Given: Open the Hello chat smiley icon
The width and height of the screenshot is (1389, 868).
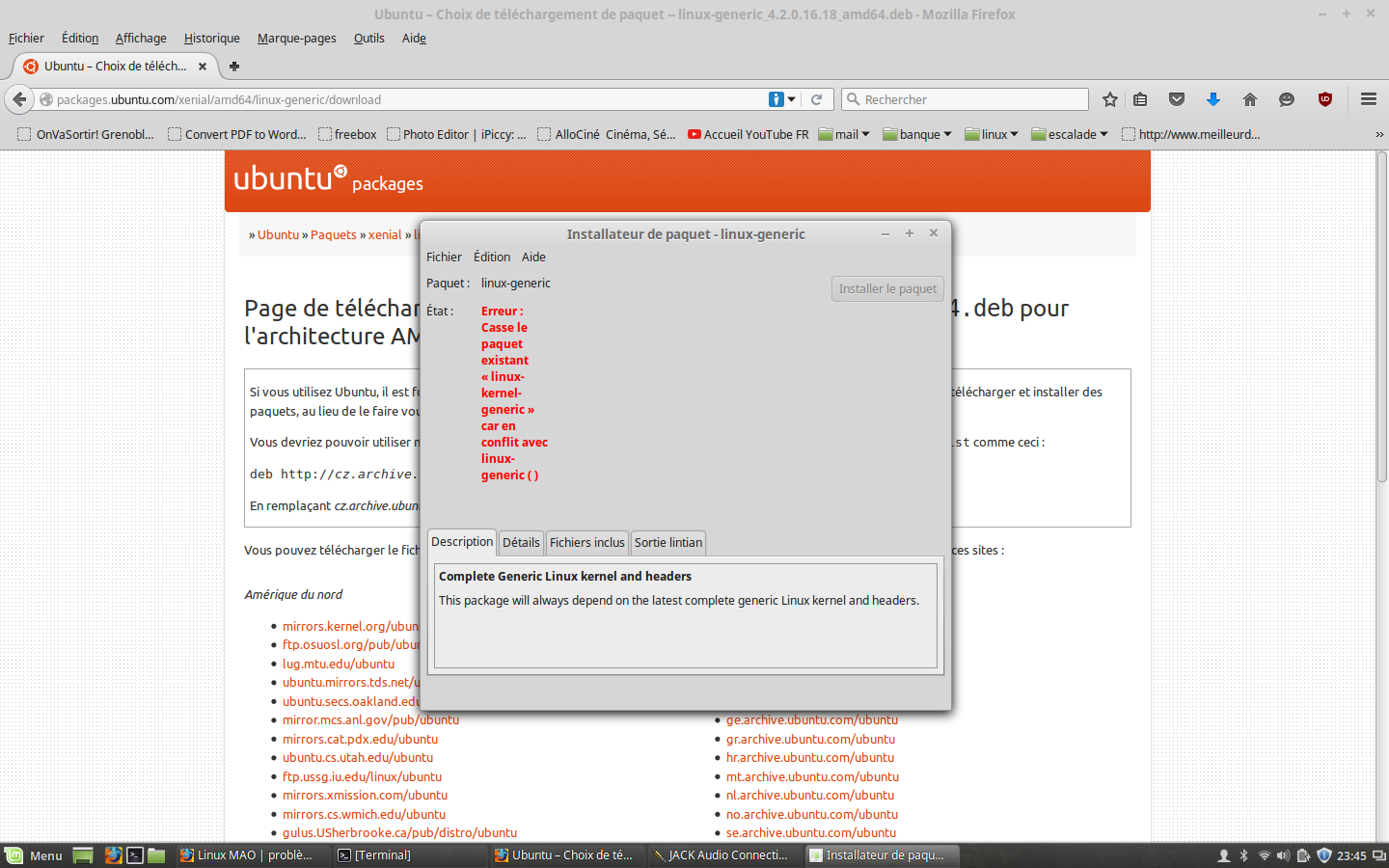Looking at the screenshot, I should 1287,99.
